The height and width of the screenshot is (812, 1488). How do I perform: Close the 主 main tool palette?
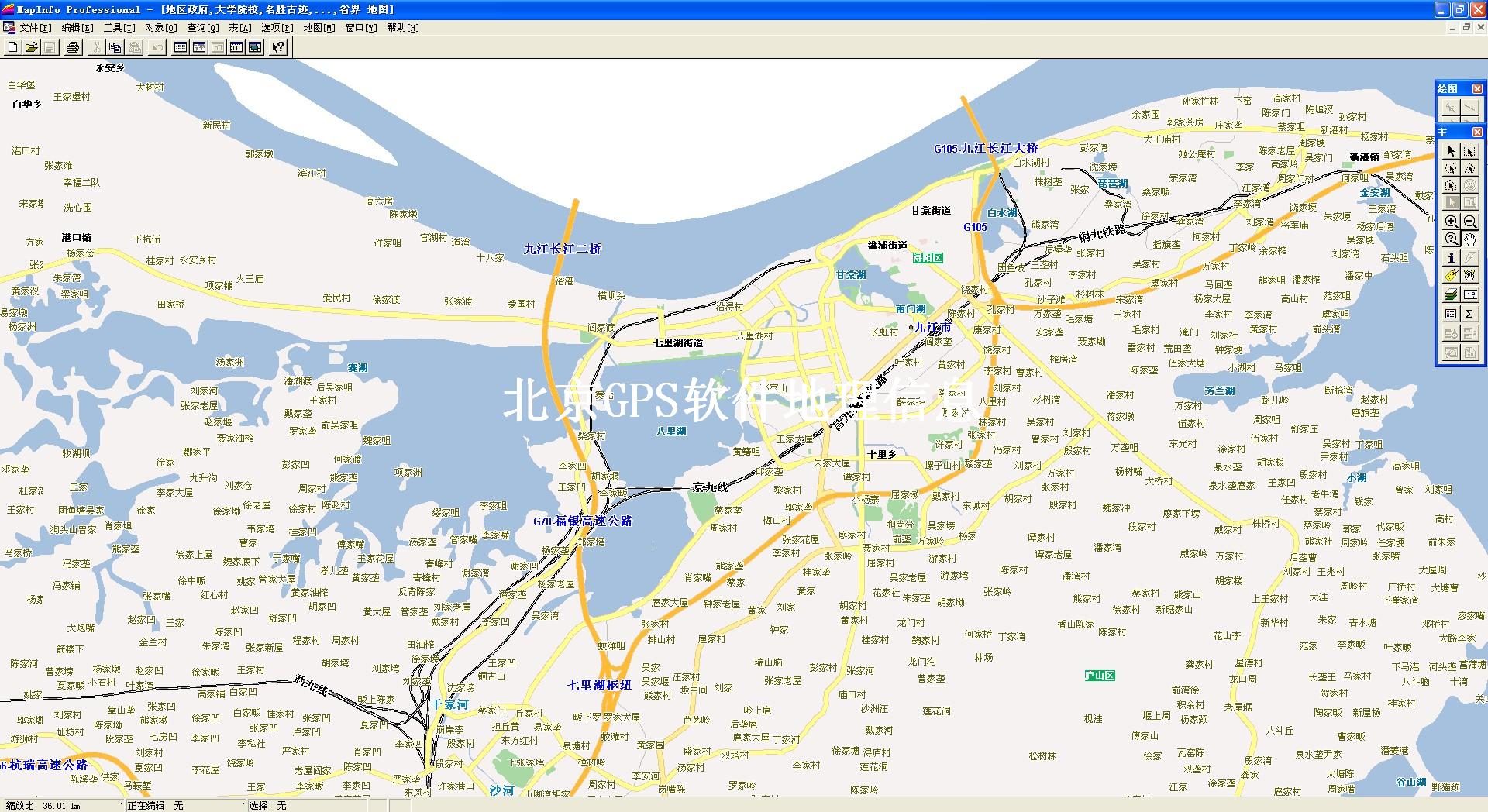tap(1477, 132)
